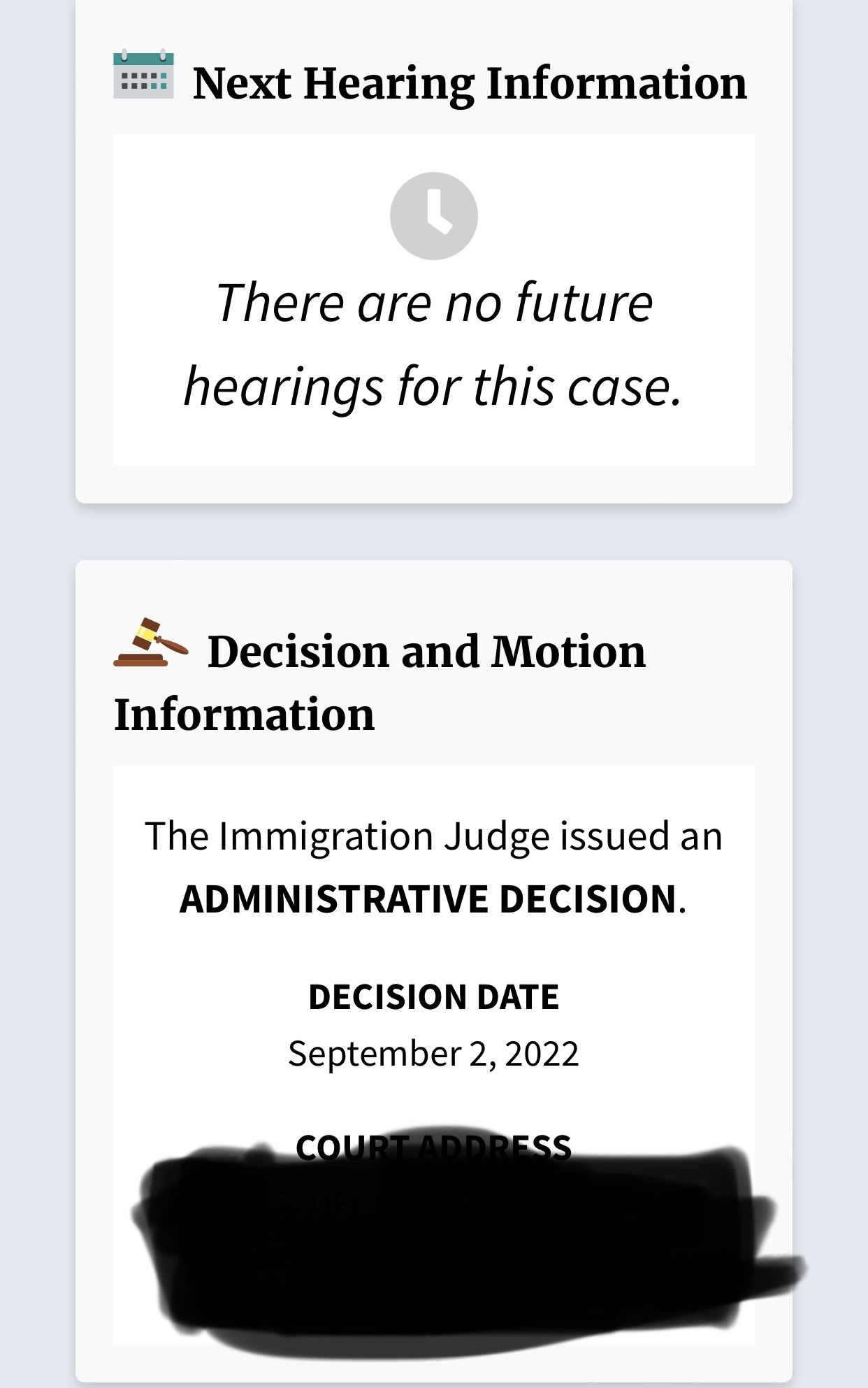
Task: Select the September 2, 2022 date text
Action: tap(433, 1053)
